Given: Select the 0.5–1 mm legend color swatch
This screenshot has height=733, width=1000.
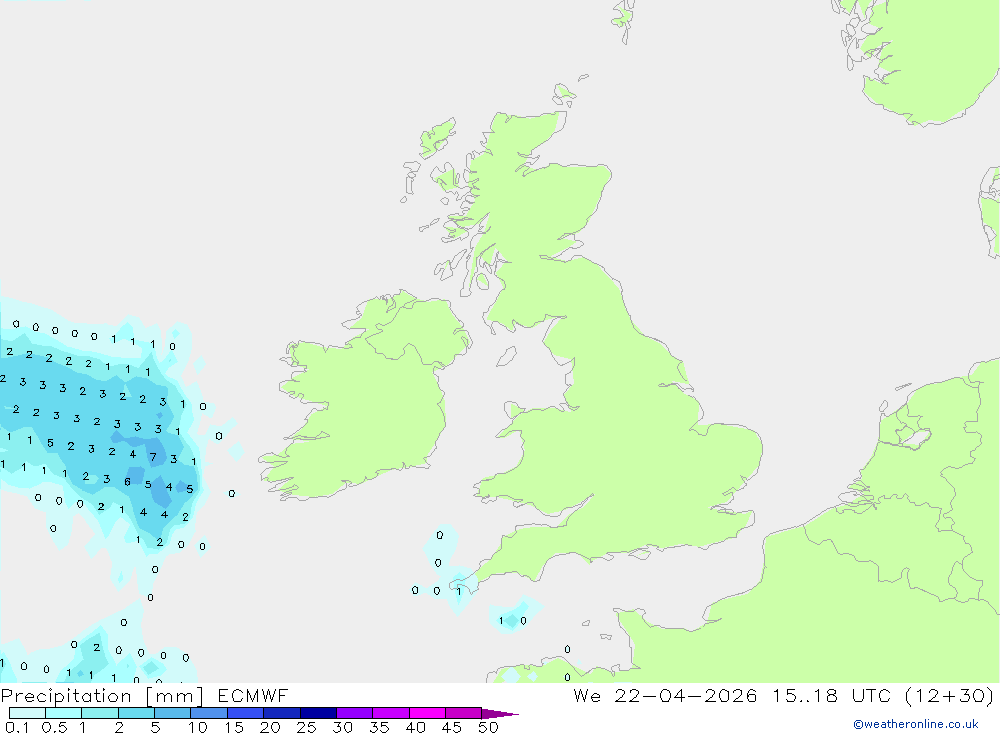Looking at the screenshot, I should [64, 713].
